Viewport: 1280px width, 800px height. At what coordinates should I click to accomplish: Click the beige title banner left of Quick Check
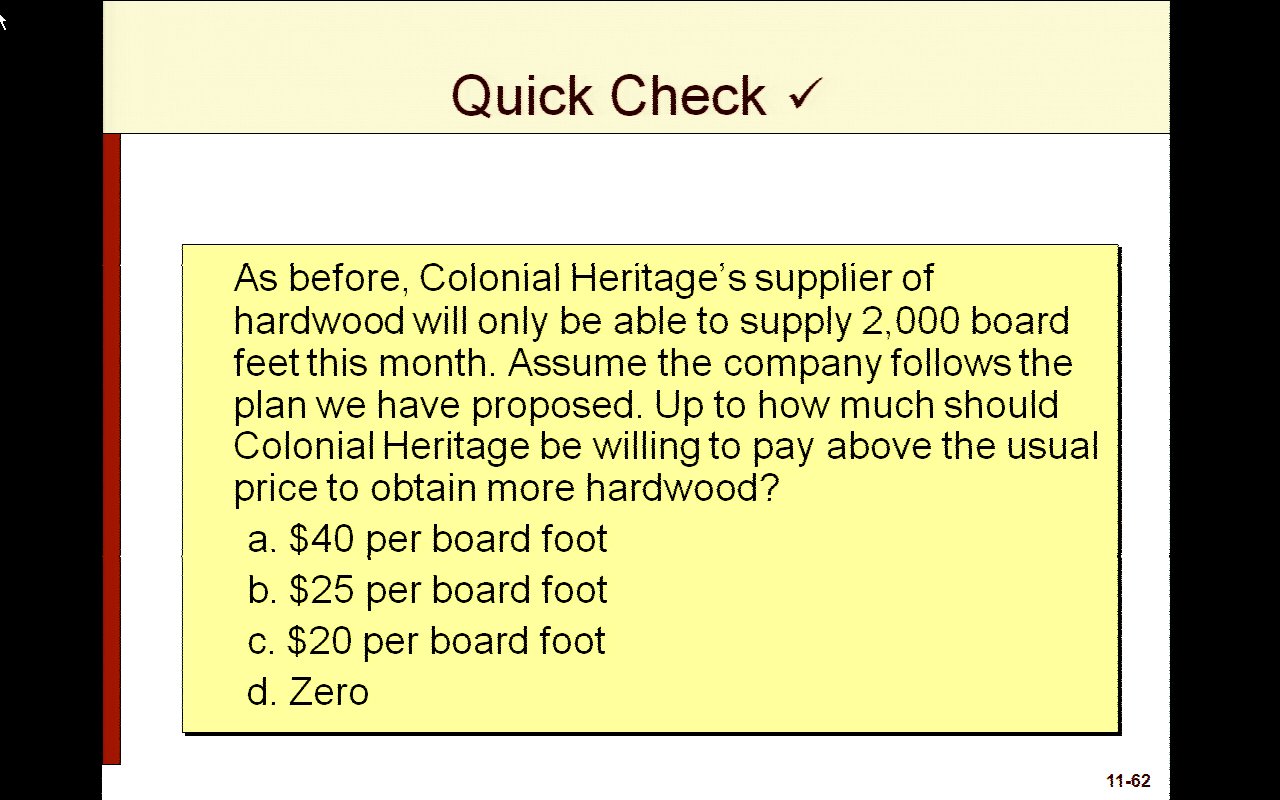point(270,70)
